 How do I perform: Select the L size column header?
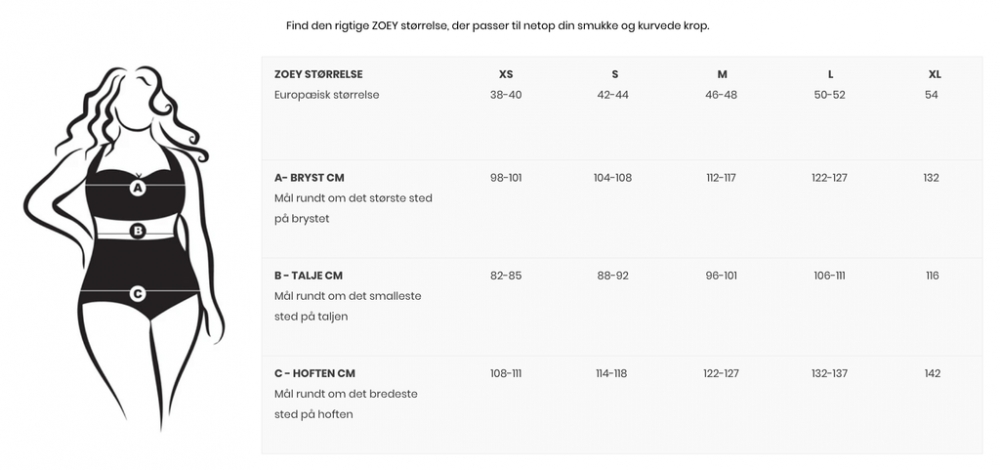tap(830, 75)
